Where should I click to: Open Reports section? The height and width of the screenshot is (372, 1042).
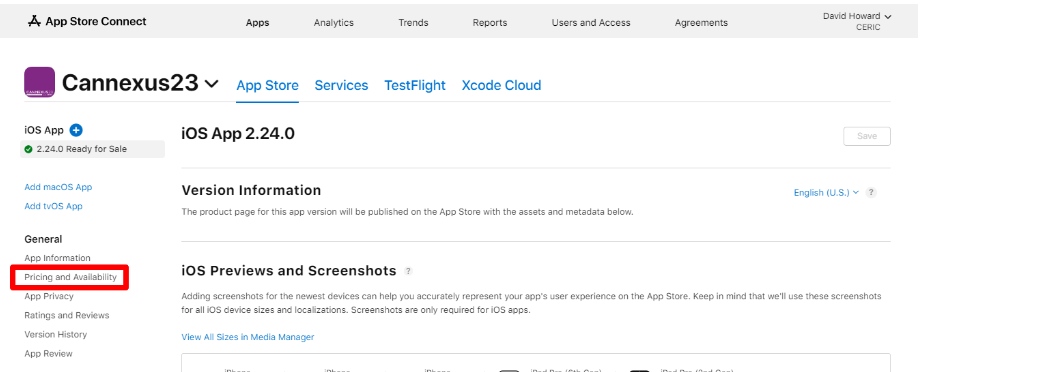pos(490,23)
